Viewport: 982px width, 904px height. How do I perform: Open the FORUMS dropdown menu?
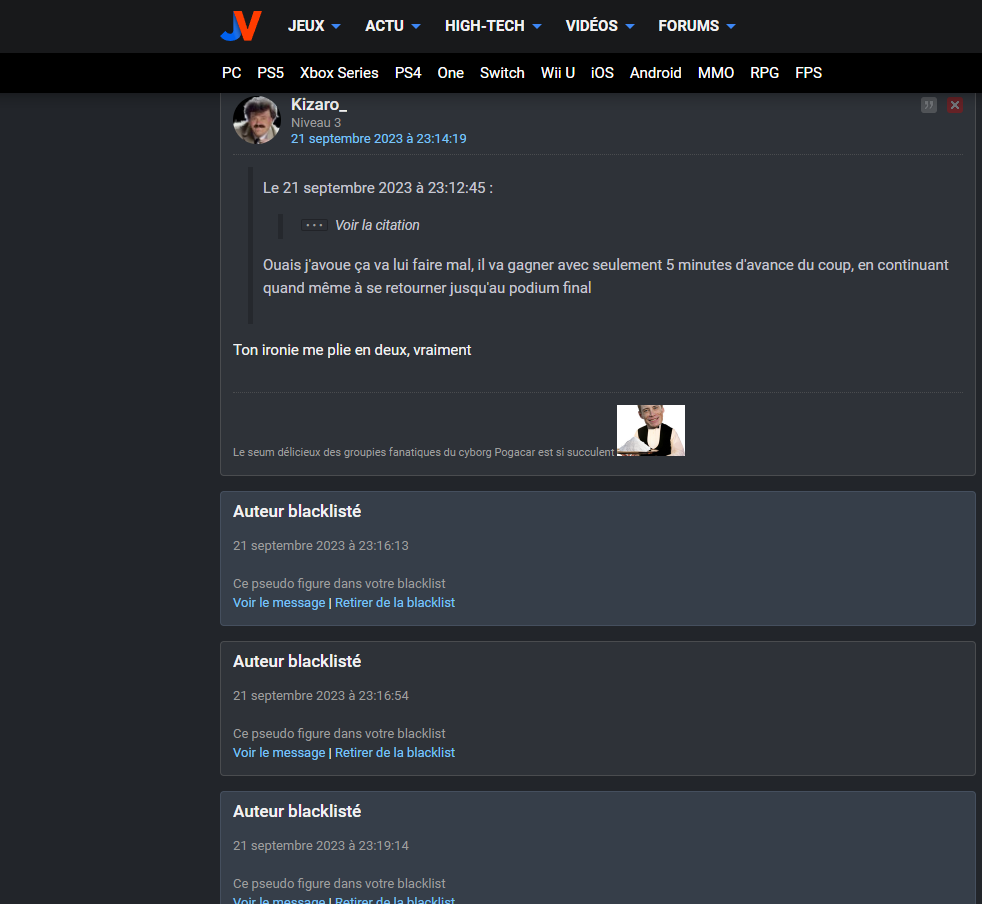coord(696,26)
